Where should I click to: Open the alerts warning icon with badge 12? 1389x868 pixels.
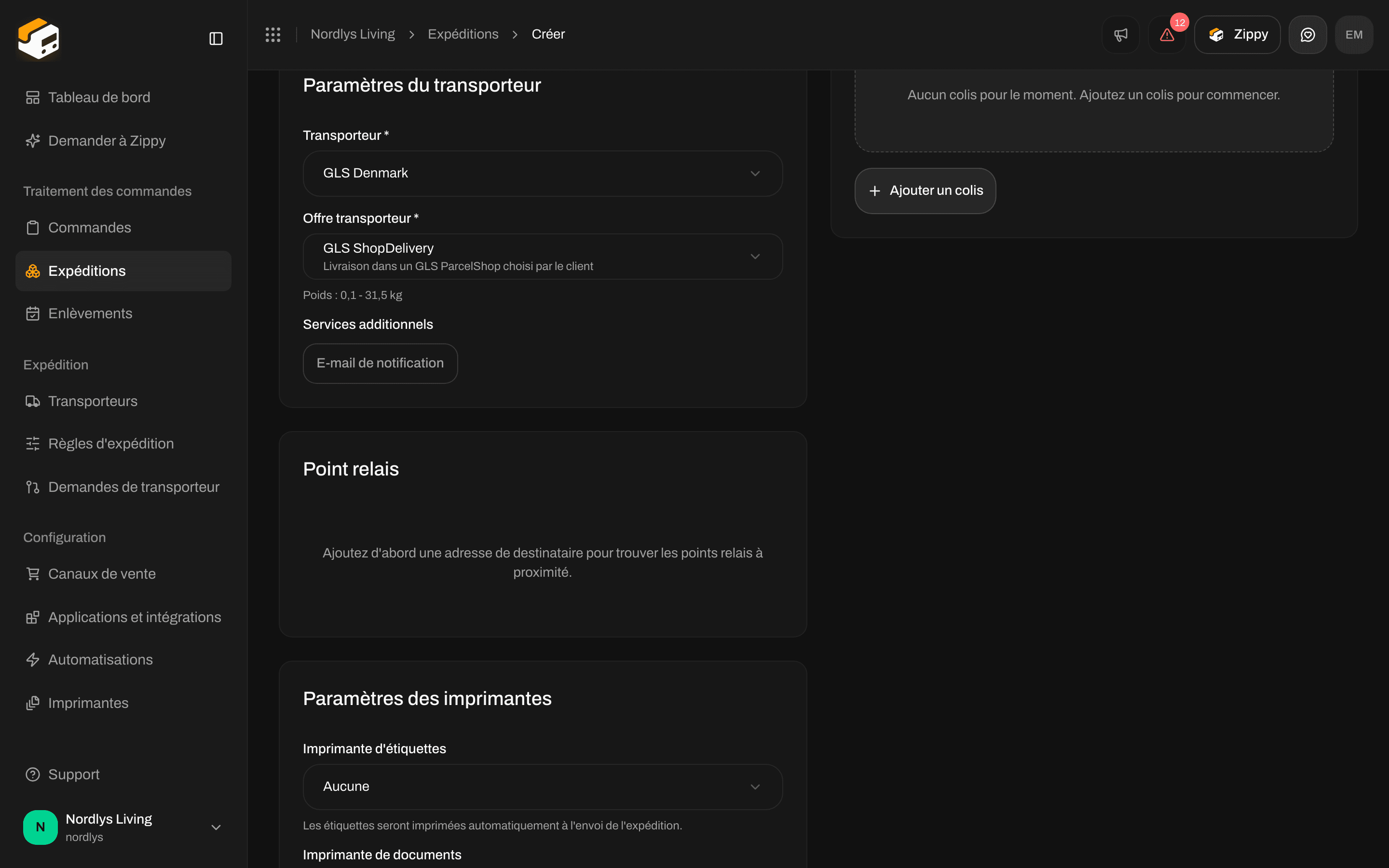1167,34
